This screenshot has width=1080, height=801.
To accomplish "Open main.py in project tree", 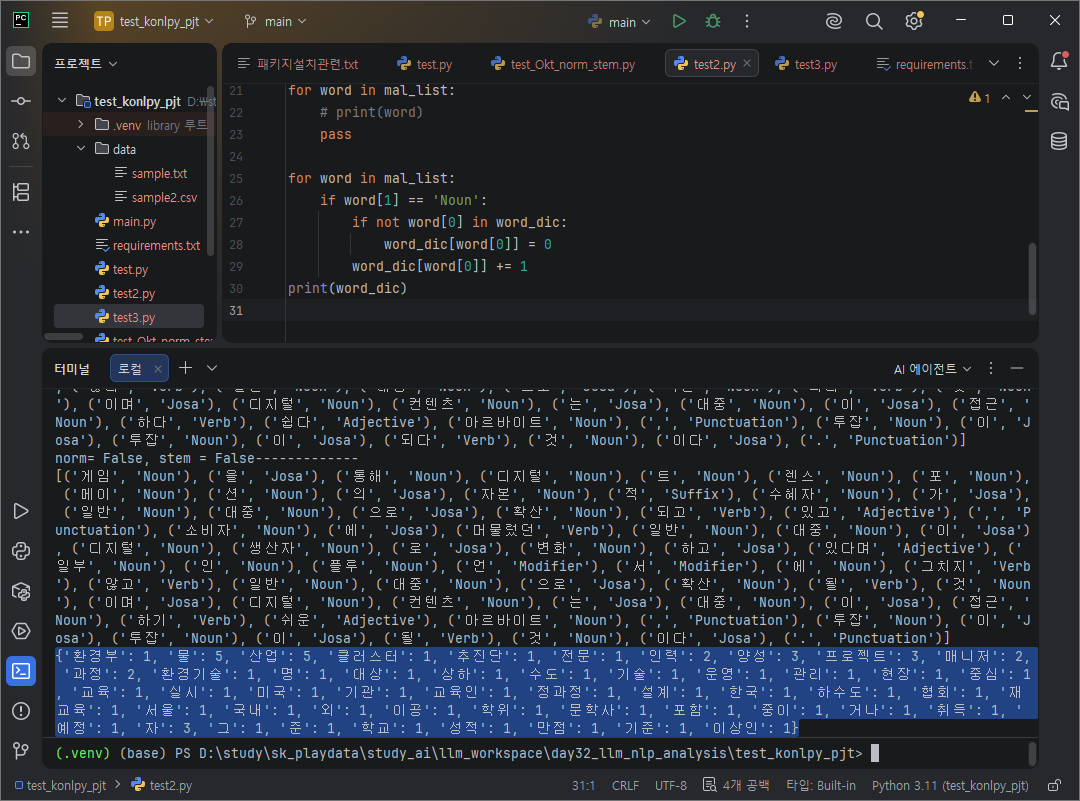I will [x=134, y=221].
